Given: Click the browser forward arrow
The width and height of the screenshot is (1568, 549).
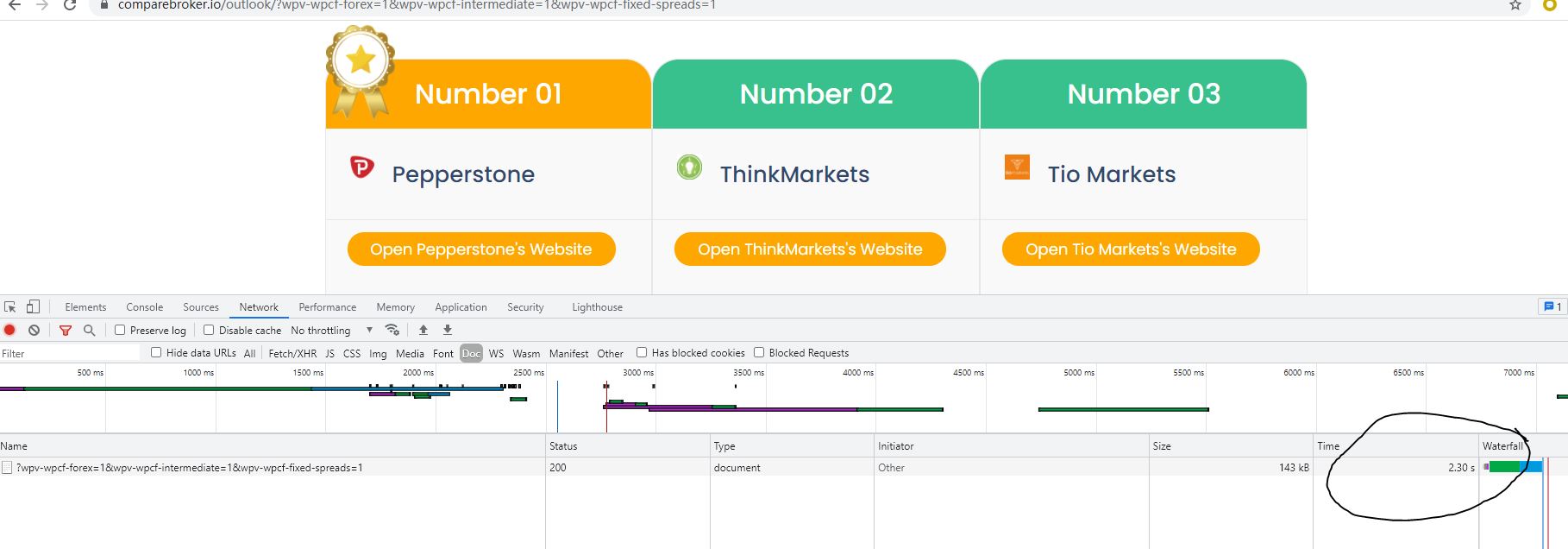Looking at the screenshot, I should point(41,5).
